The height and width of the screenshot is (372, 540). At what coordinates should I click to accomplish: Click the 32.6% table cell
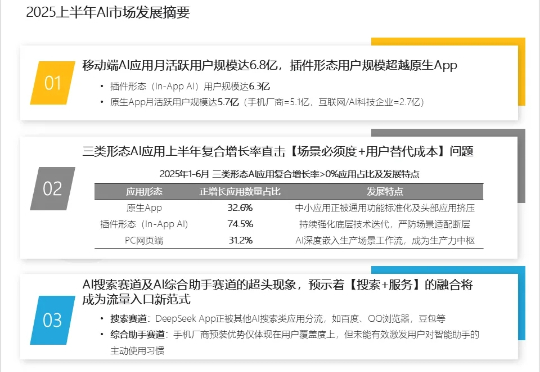tap(240, 208)
